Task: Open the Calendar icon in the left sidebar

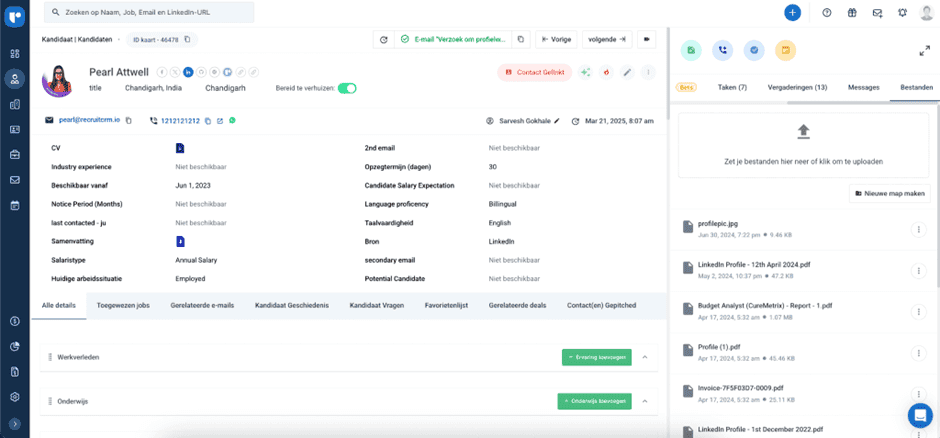Action: (x=15, y=206)
